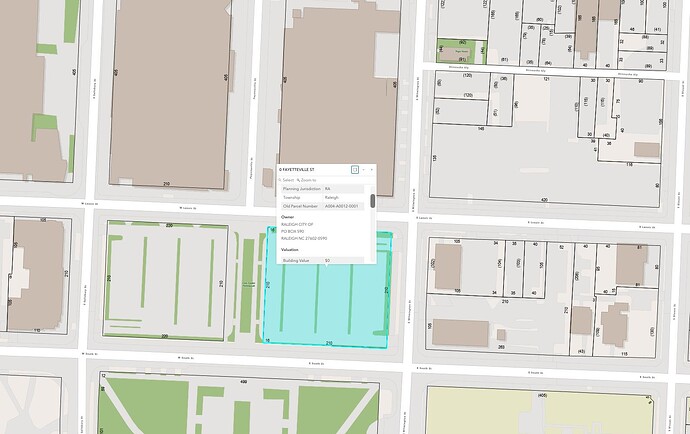Click the Valuation section heading
Image resolution: width=690 pixels, height=434 pixels.
[290, 250]
